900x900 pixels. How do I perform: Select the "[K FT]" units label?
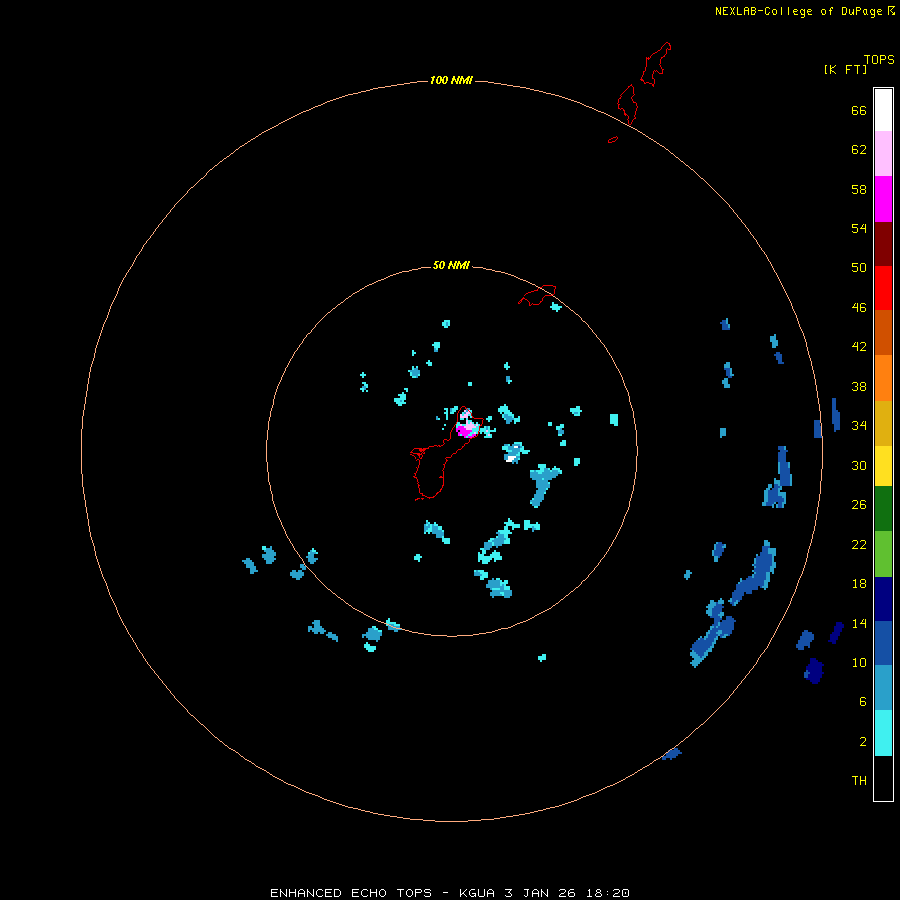845,70
